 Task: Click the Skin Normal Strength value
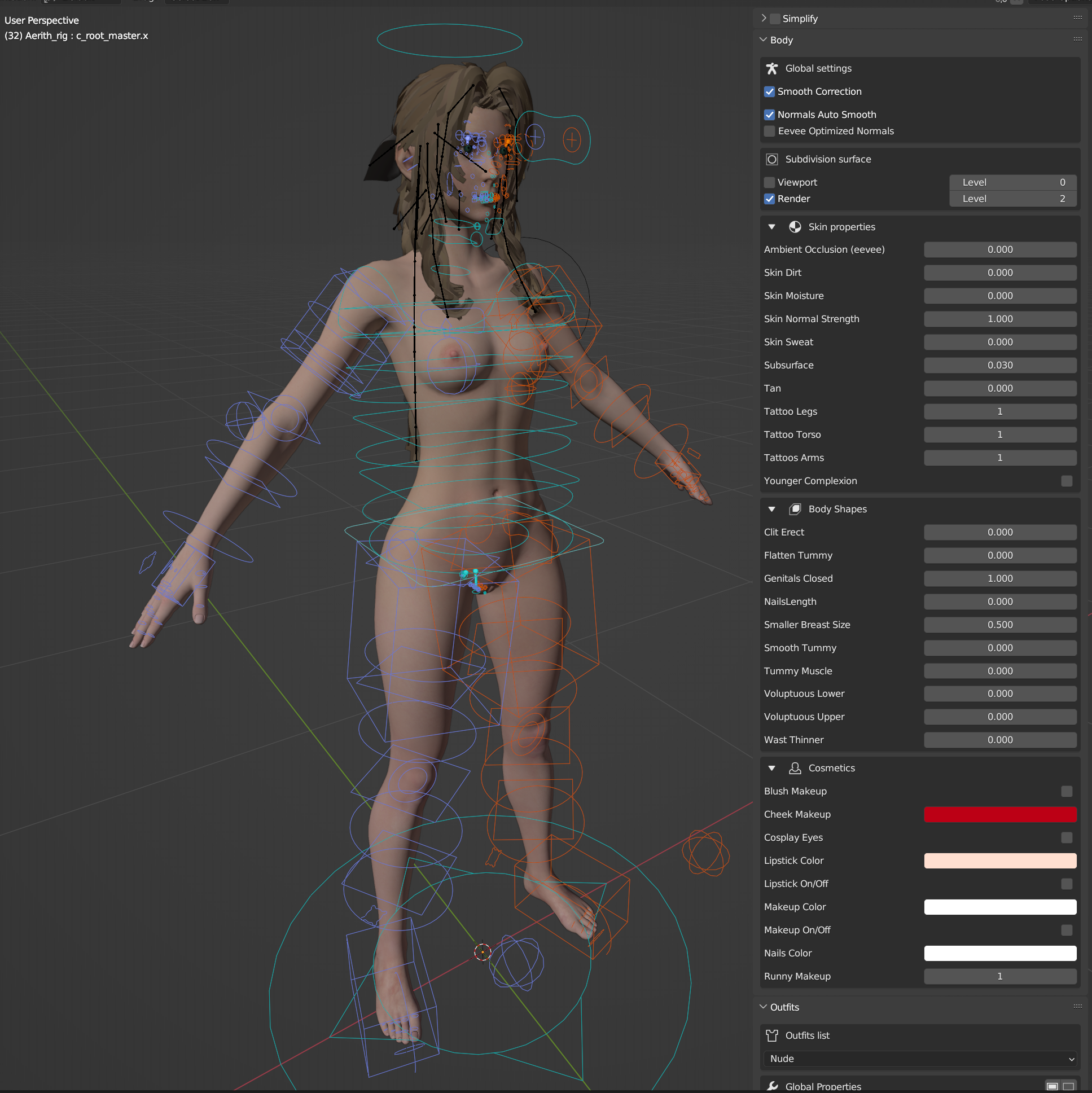pyautogui.click(x=1001, y=319)
